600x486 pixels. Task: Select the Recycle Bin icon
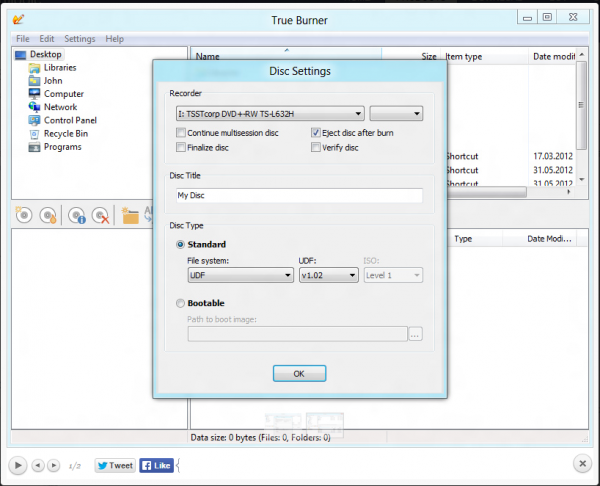pyautogui.click(x=34, y=134)
